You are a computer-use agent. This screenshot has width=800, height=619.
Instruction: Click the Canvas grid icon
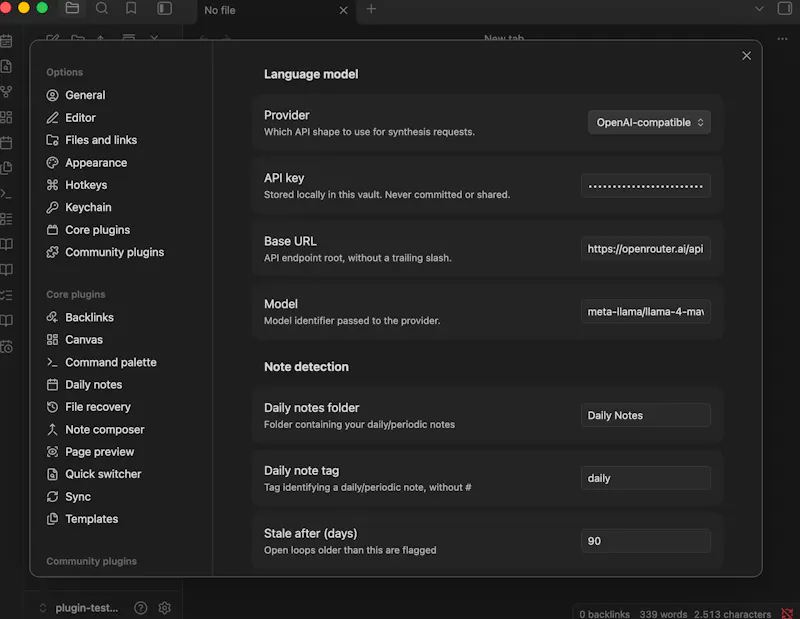[x=53, y=339]
